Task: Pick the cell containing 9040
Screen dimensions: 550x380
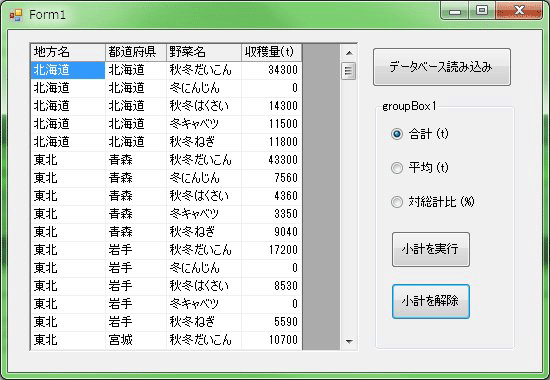Action: pos(271,232)
